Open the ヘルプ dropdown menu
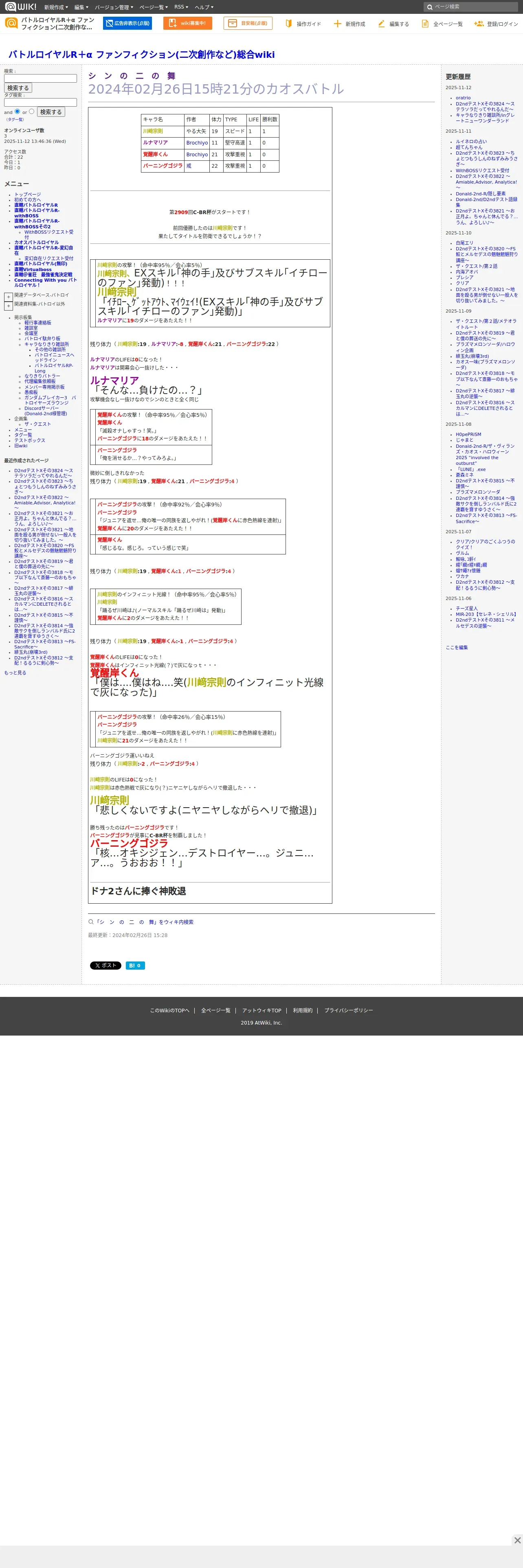 (x=204, y=7)
